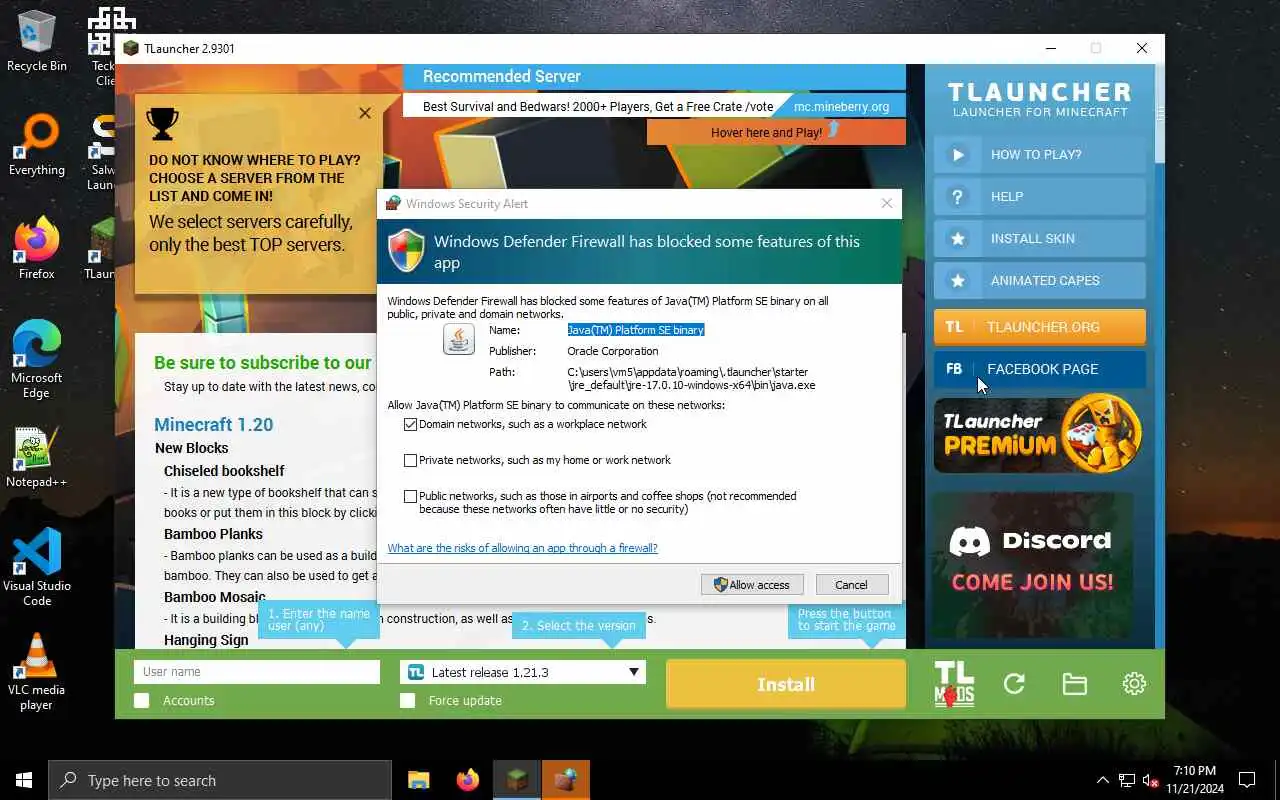Click star icon next to Animated Capes

click(958, 281)
